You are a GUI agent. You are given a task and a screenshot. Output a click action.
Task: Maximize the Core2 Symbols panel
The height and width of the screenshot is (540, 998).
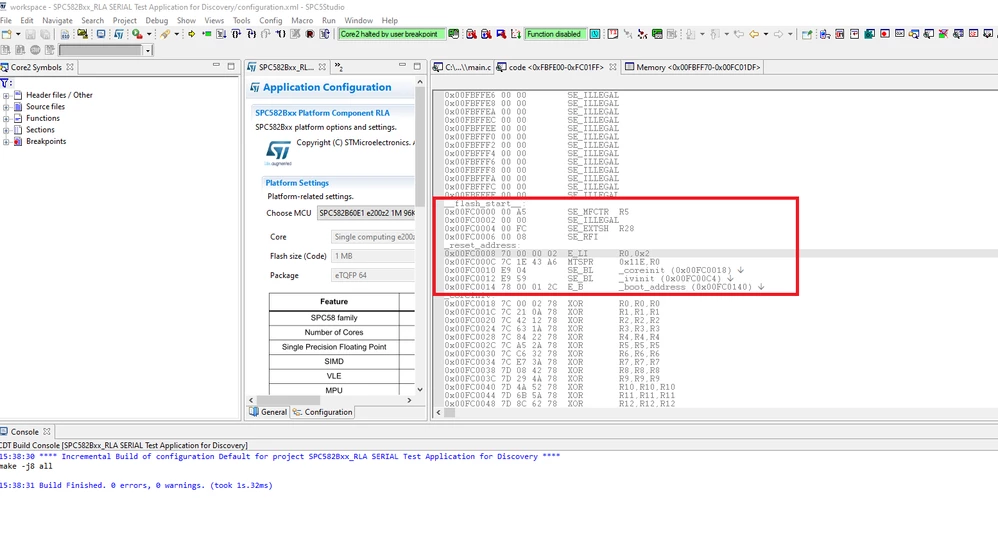pyautogui.click(x=231, y=66)
